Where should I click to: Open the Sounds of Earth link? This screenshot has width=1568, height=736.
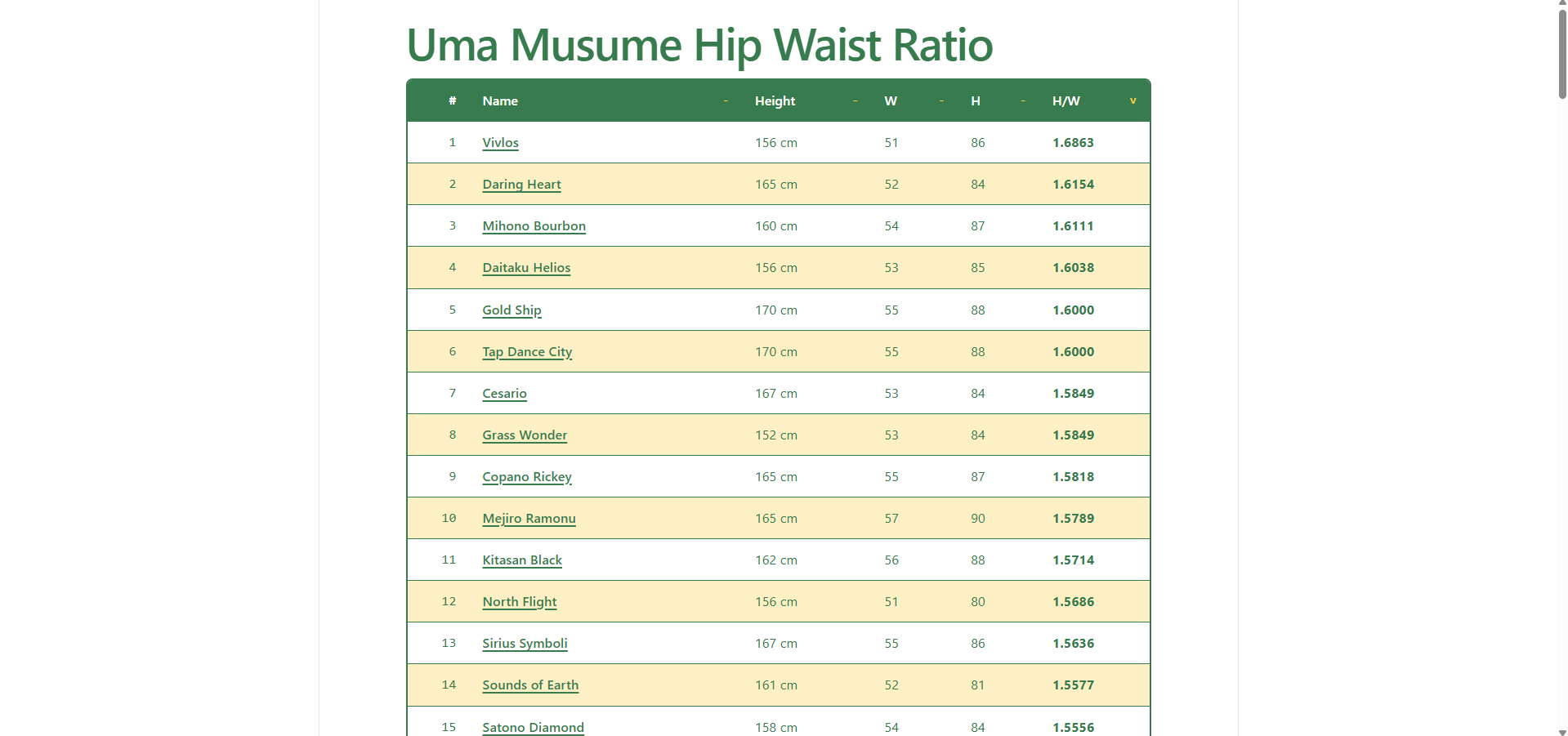530,685
